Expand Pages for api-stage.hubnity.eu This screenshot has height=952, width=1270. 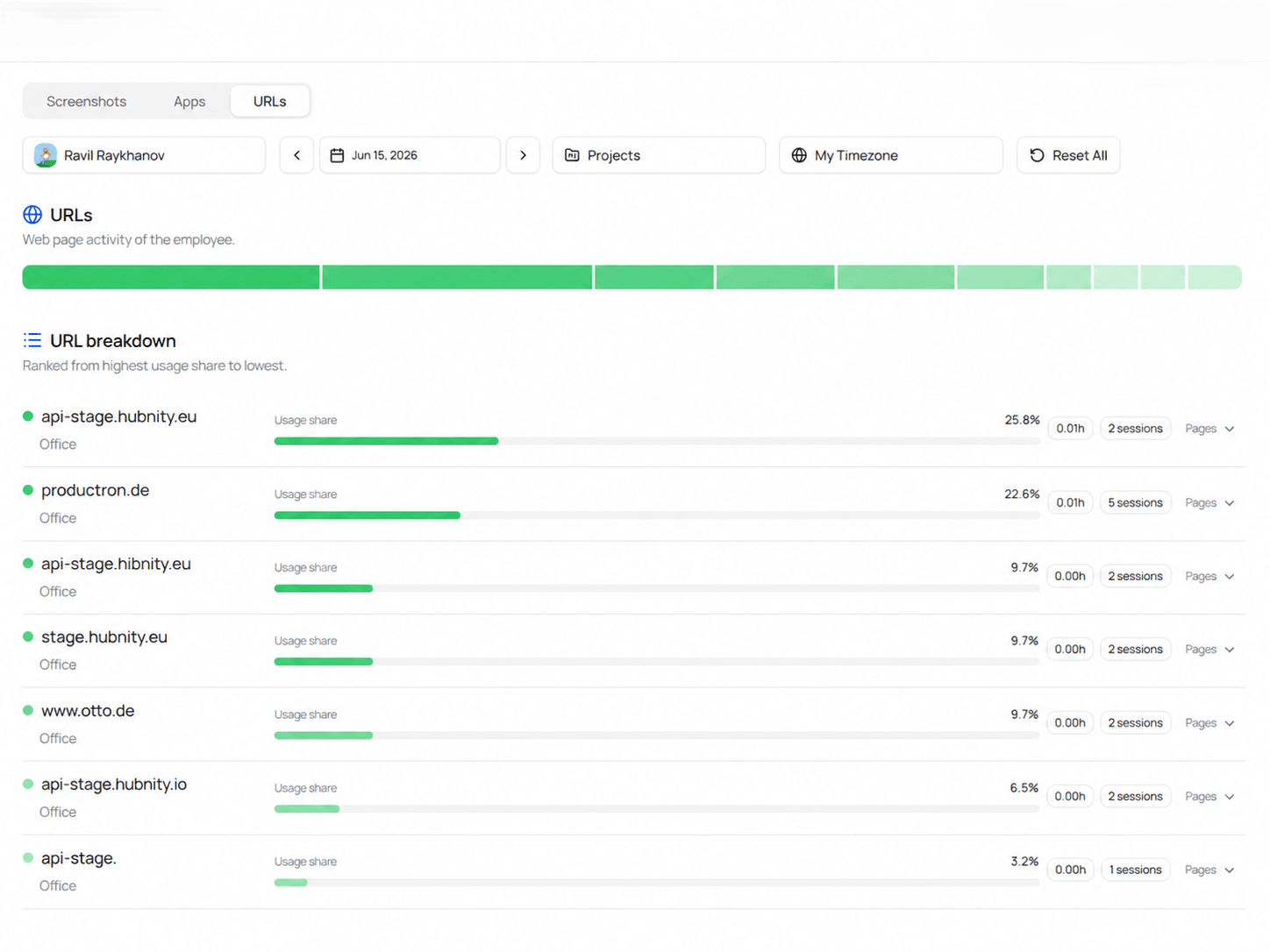click(1209, 429)
